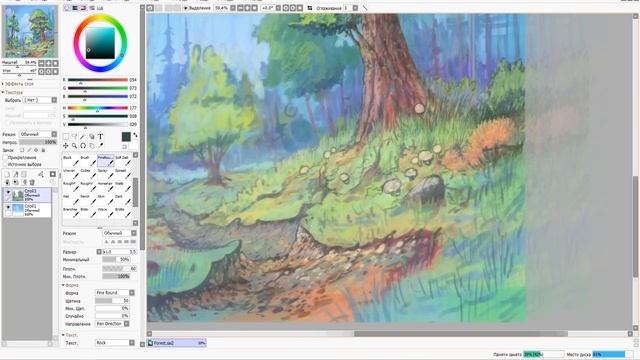Choose the Pencil brush preset

click(x=89, y=200)
